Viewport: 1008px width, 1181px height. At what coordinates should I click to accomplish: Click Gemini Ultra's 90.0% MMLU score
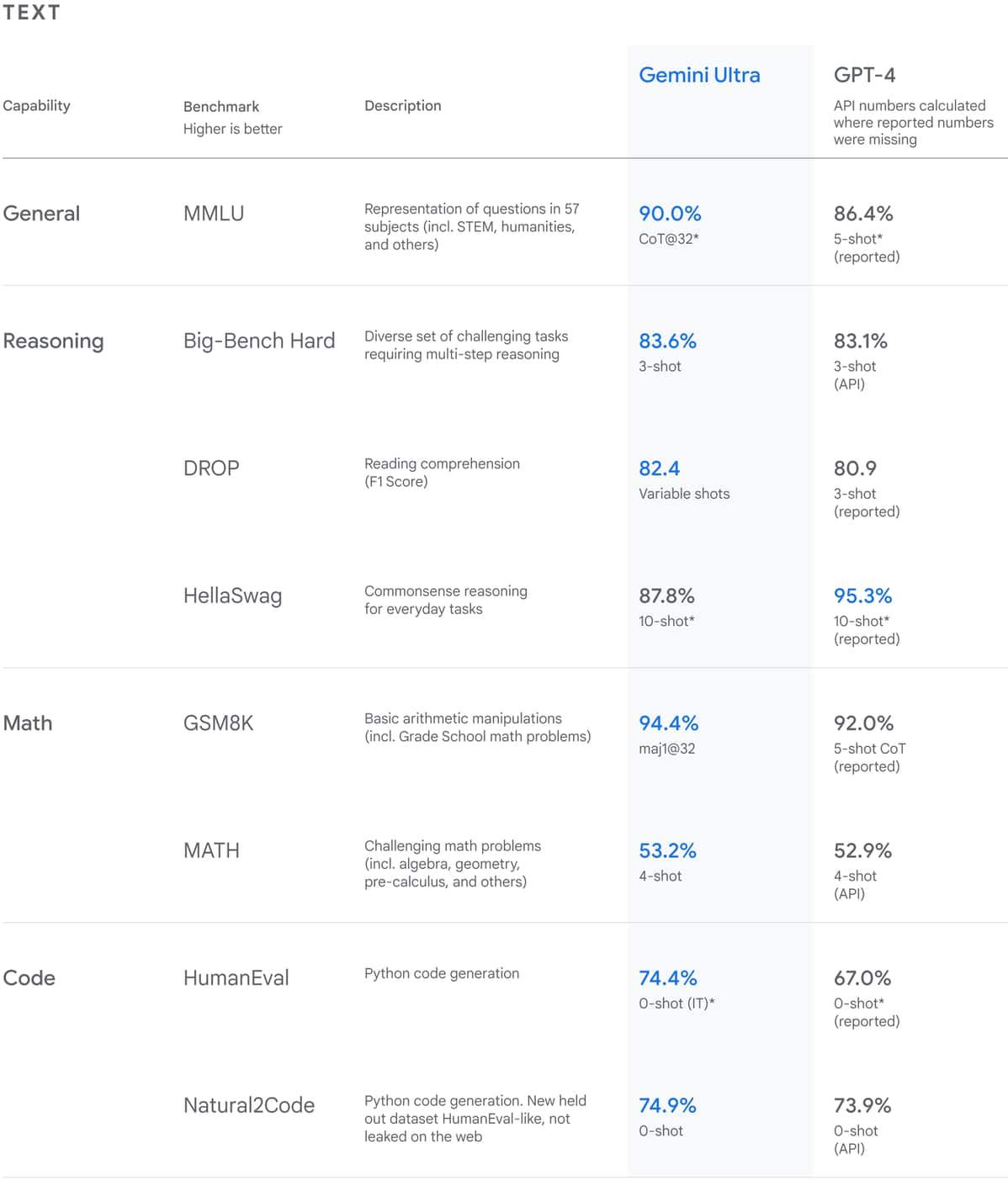(670, 214)
